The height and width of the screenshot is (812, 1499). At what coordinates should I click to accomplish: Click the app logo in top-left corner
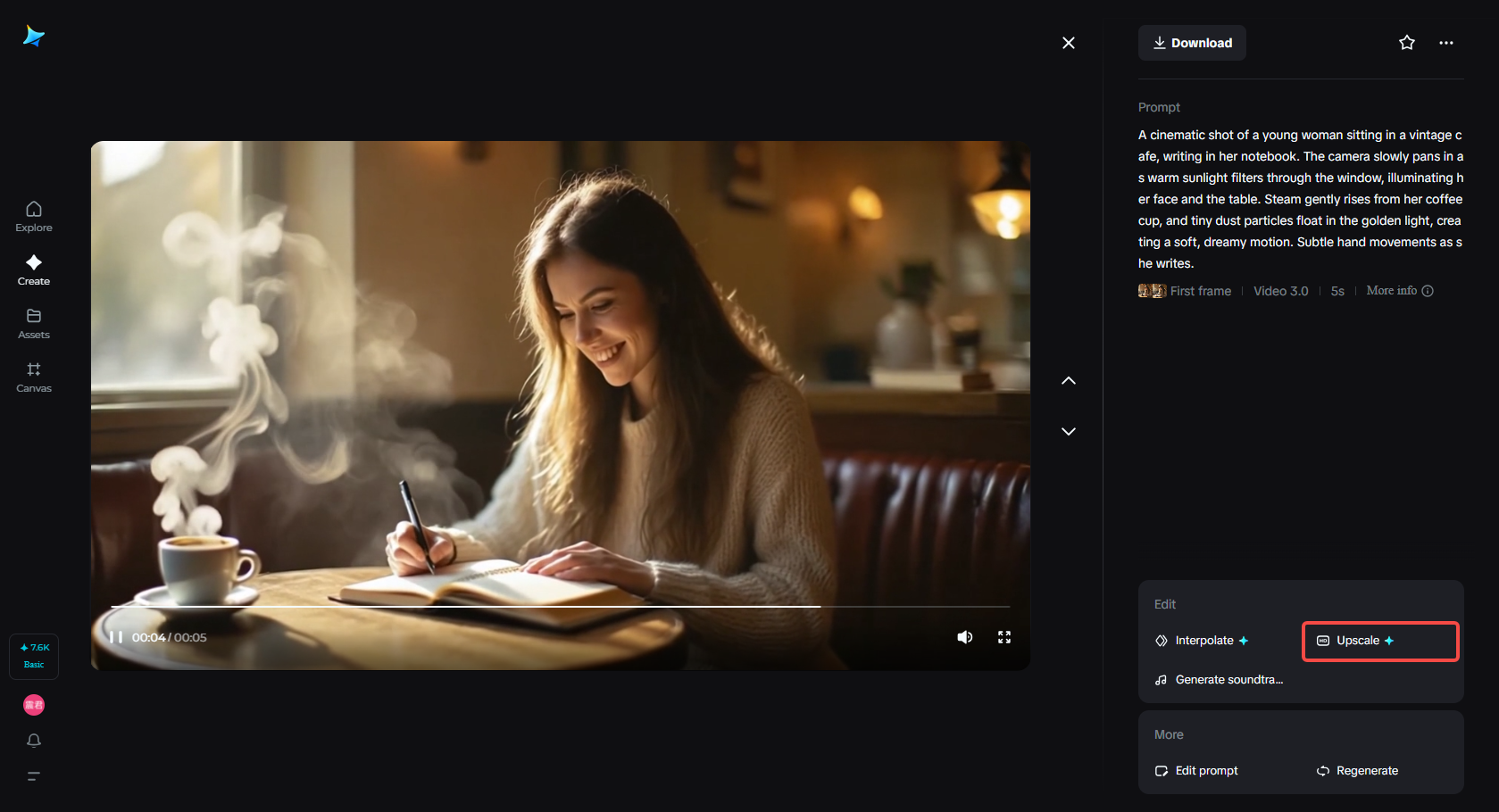(x=34, y=36)
